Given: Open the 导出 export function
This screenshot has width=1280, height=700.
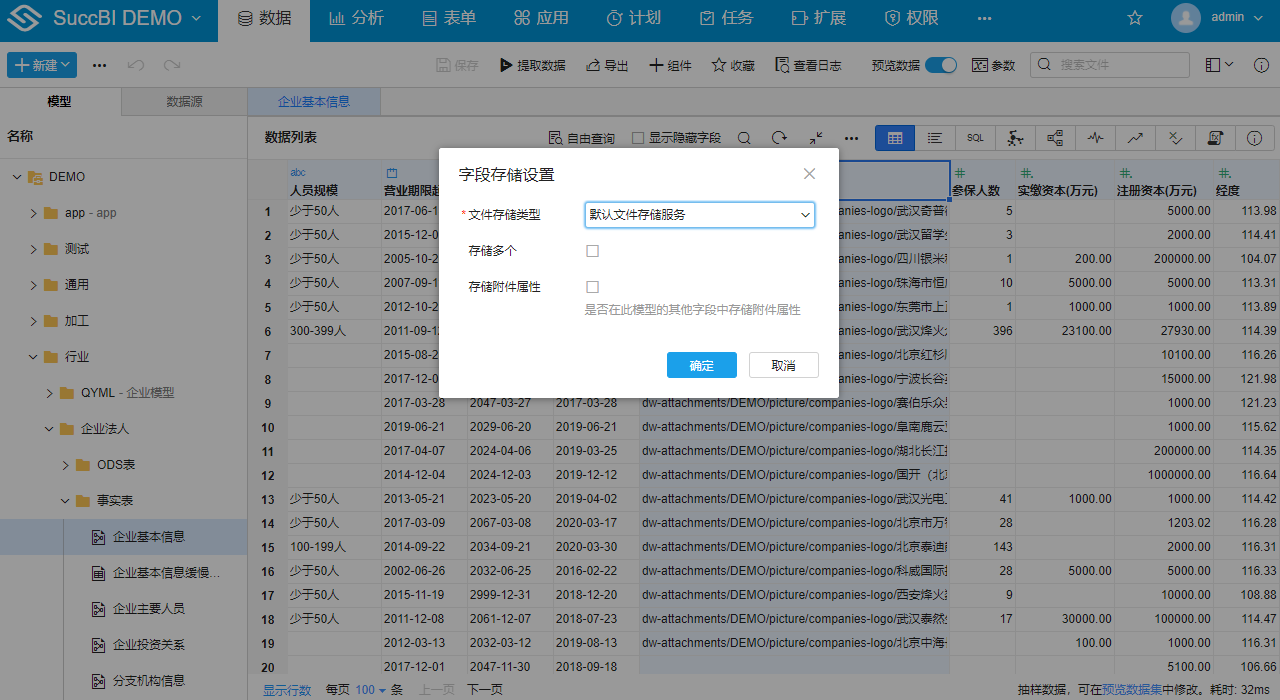Looking at the screenshot, I should pyautogui.click(x=606, y=64).
